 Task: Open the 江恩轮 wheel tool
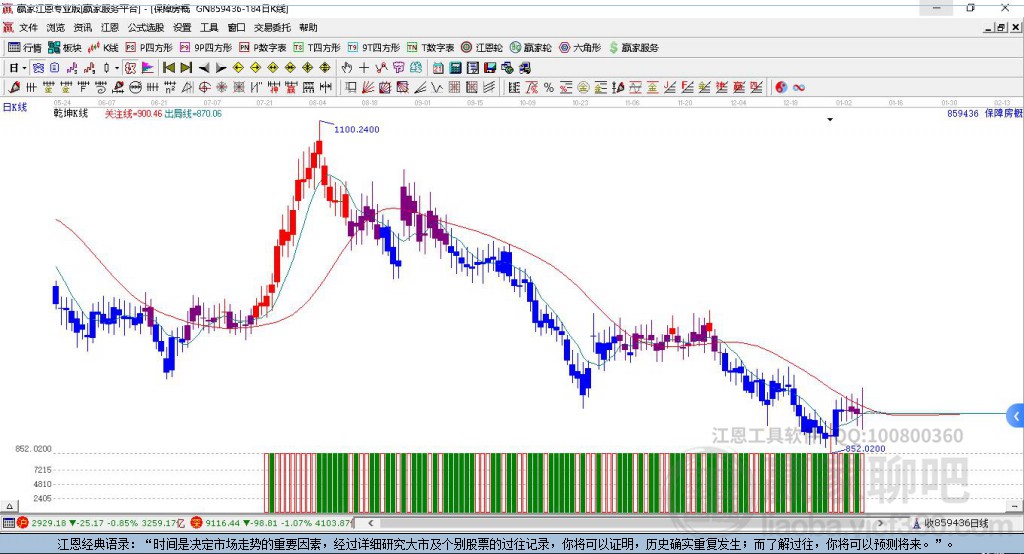pyautogui.click(x=489, y=47)
